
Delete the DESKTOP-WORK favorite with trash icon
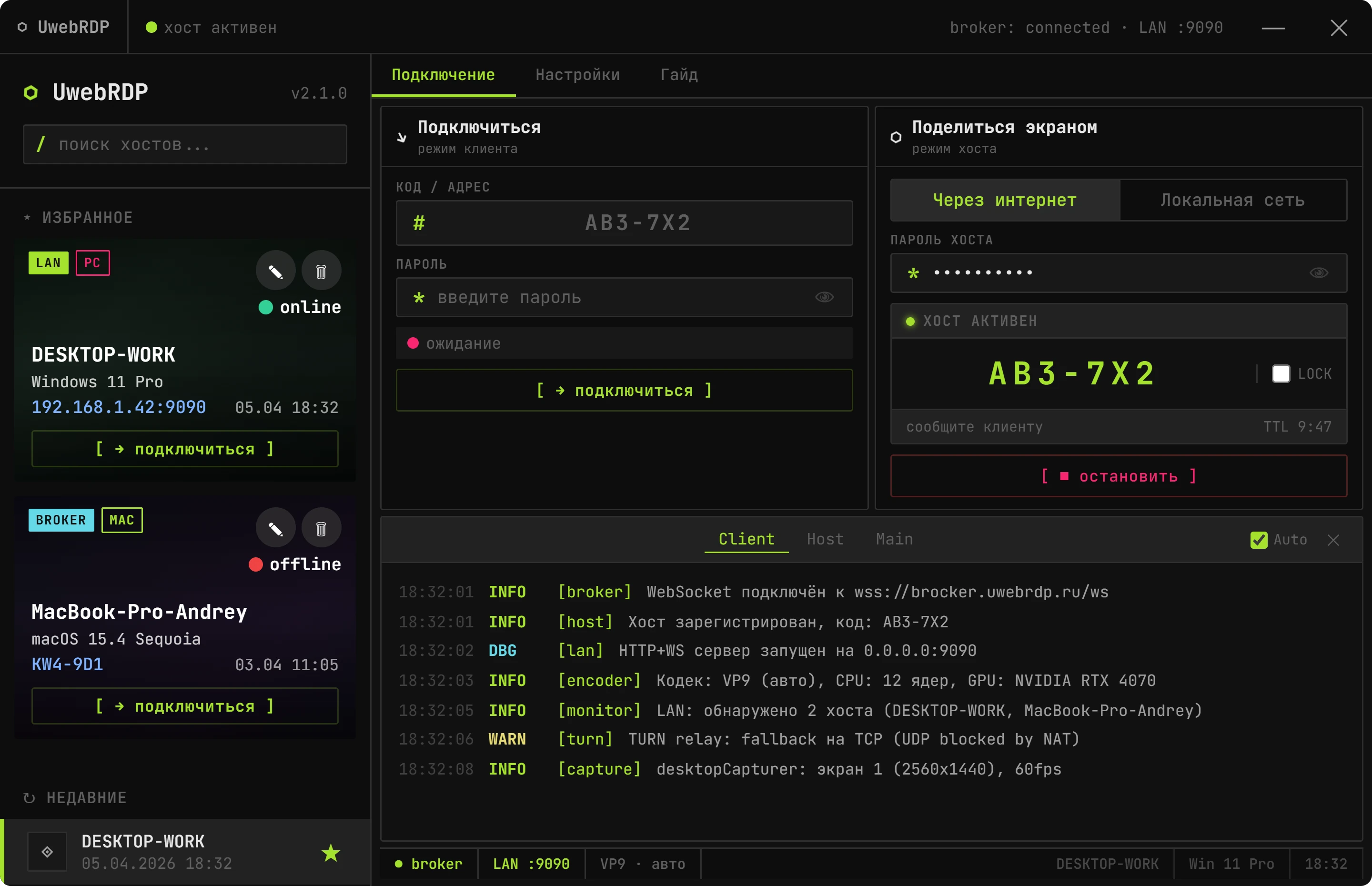[x=322, y=271]
